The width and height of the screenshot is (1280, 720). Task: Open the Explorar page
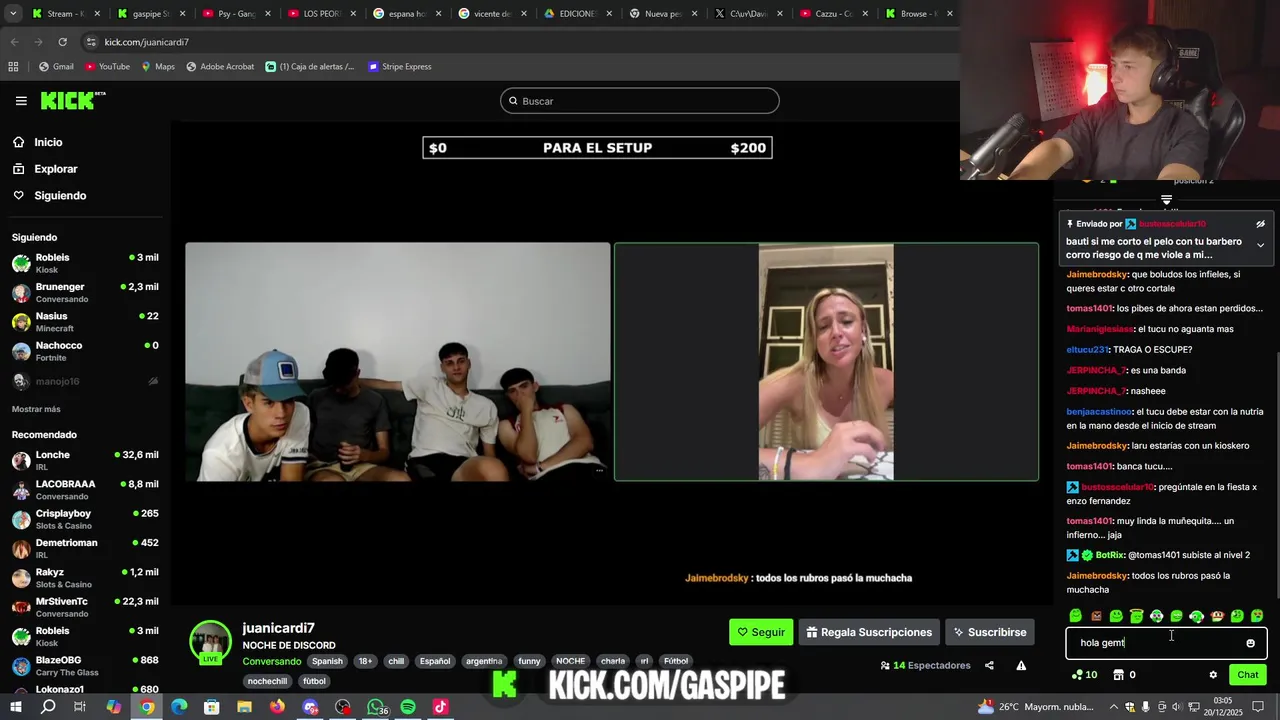55,169
